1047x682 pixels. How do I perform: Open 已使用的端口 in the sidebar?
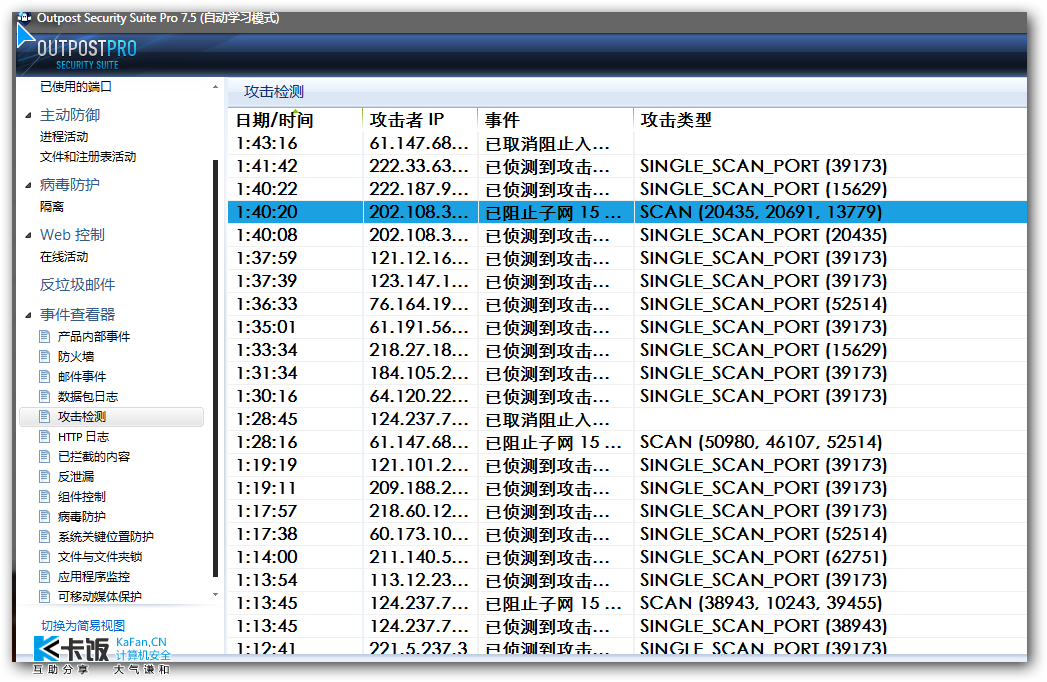click(75, 87)
